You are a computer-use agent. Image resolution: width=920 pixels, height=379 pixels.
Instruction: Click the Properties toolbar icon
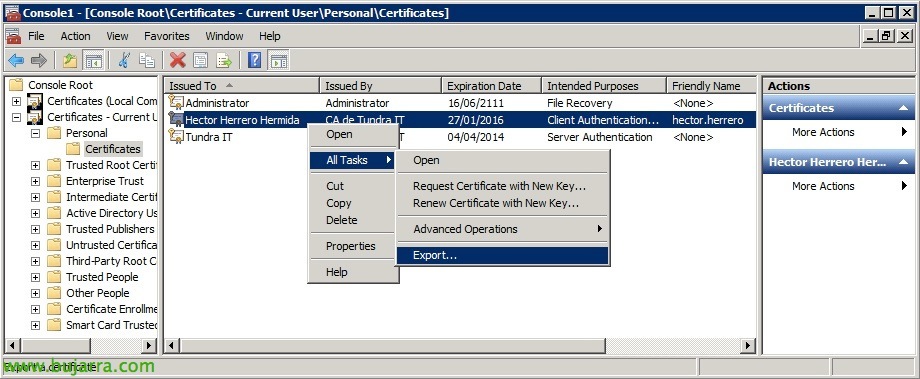201,60
